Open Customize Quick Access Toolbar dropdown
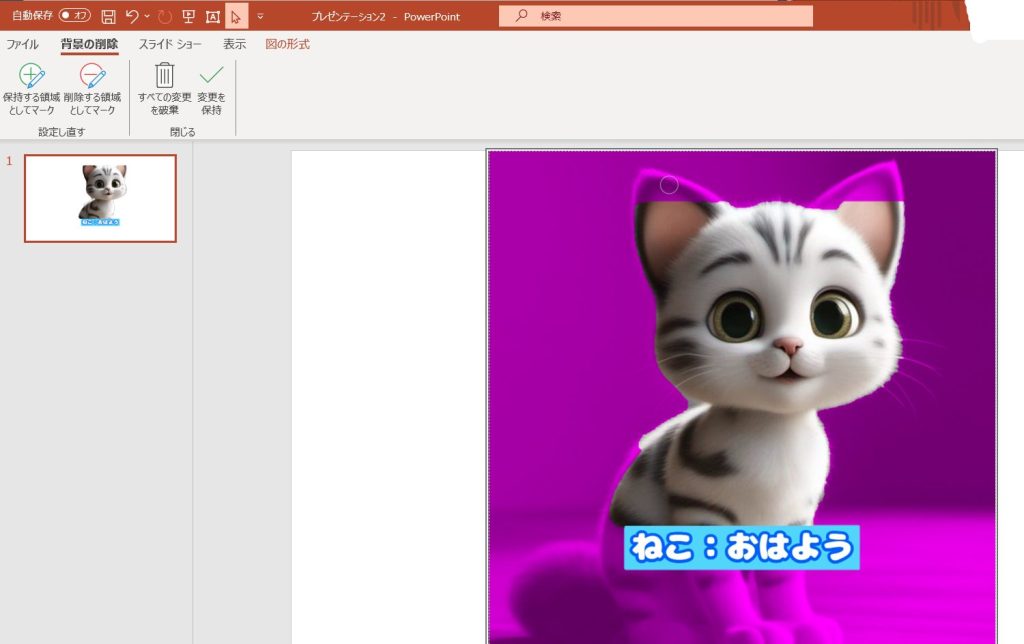The width and height of the screenshot is (1024, 644). point(261,16)
